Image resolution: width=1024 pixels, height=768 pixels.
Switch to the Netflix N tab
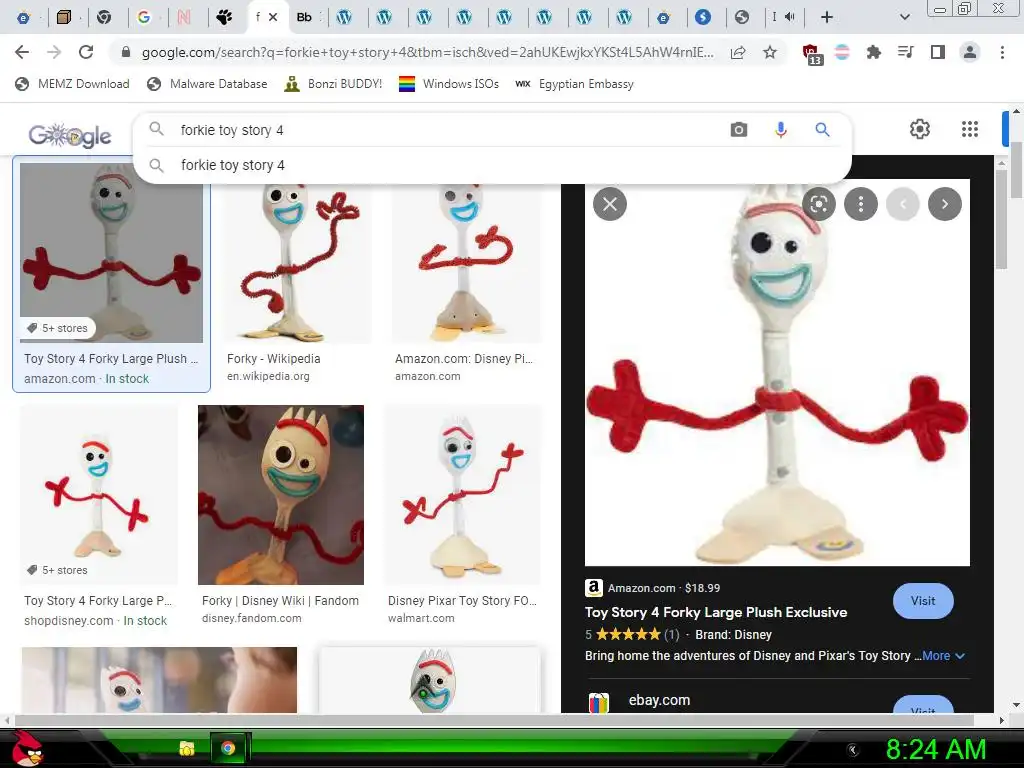[184, 18]
